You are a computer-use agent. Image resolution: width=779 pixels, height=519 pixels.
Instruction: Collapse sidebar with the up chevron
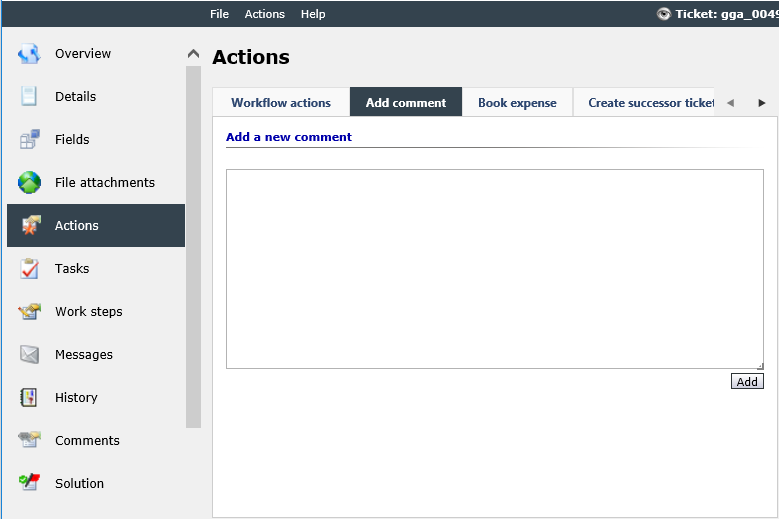click(x=193, y=54)
